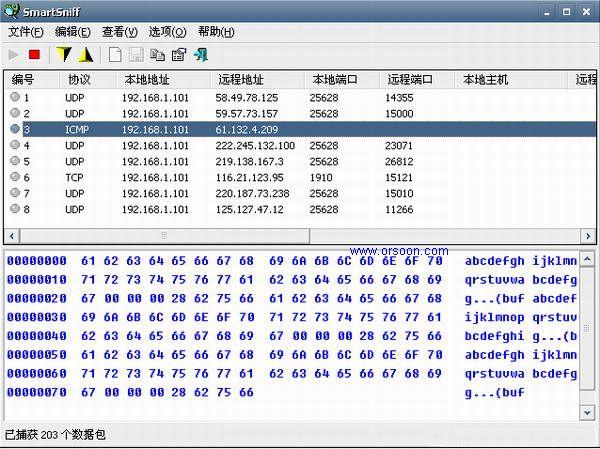
Task: Click remote port value 15121
Action: [x=399, y=178]
